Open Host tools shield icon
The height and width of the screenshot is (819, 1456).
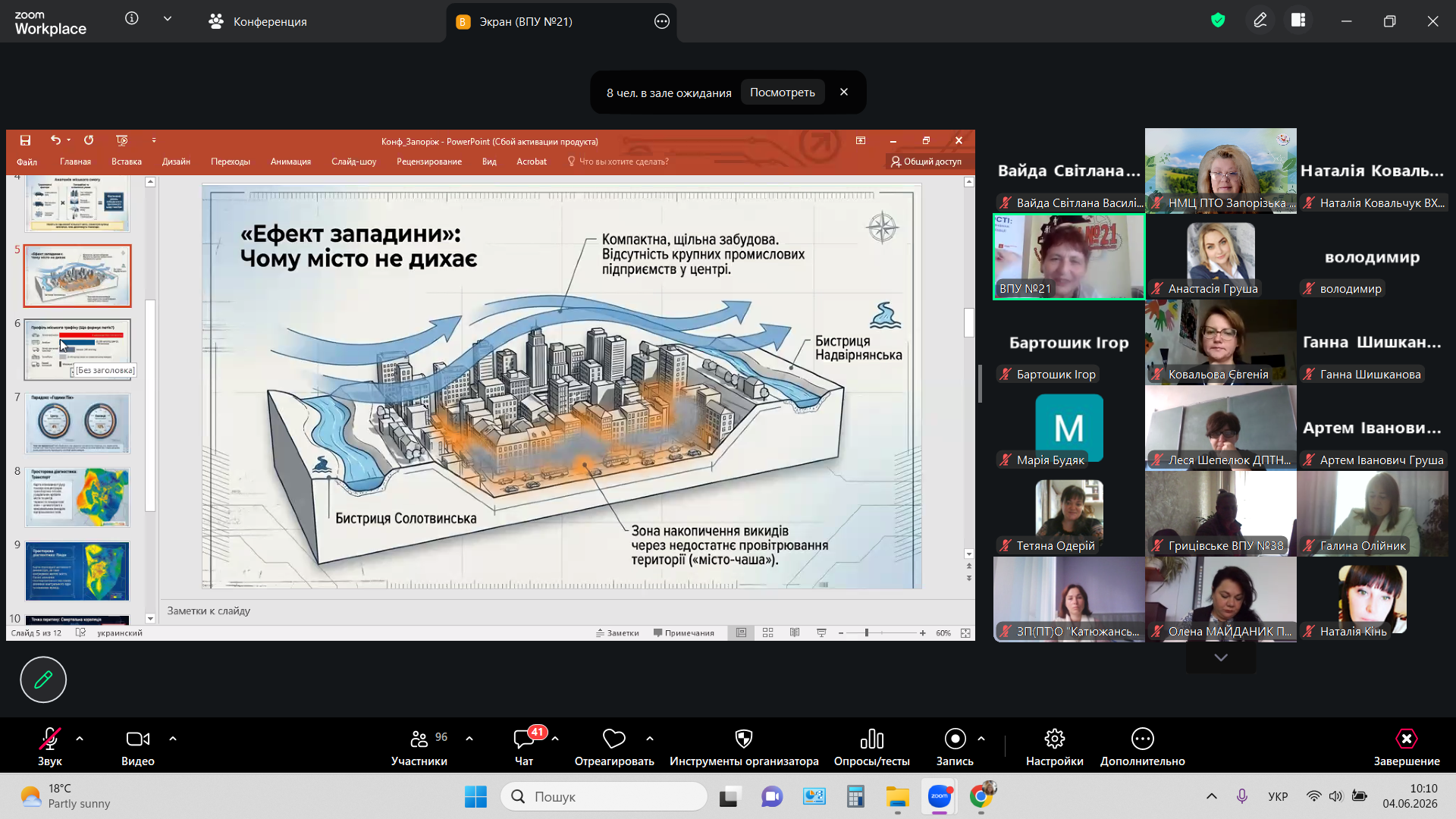coord(744,739)
